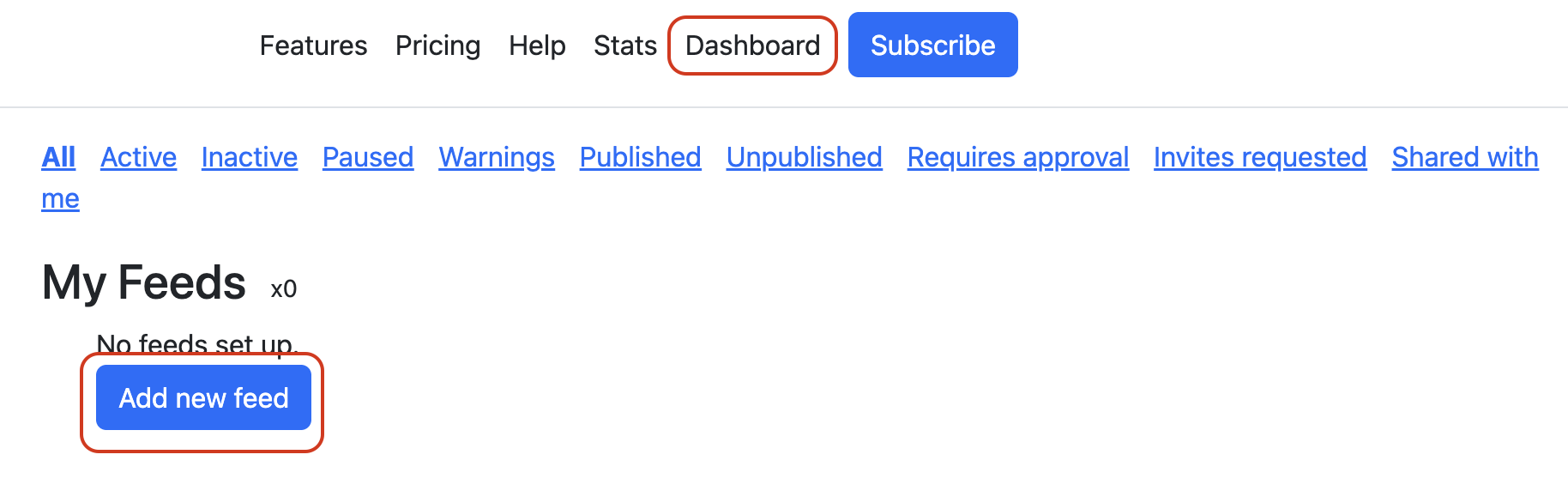Click the blue Subscribe button
This screenshot has height=503, width=1568.
click(x=933, y=45)
